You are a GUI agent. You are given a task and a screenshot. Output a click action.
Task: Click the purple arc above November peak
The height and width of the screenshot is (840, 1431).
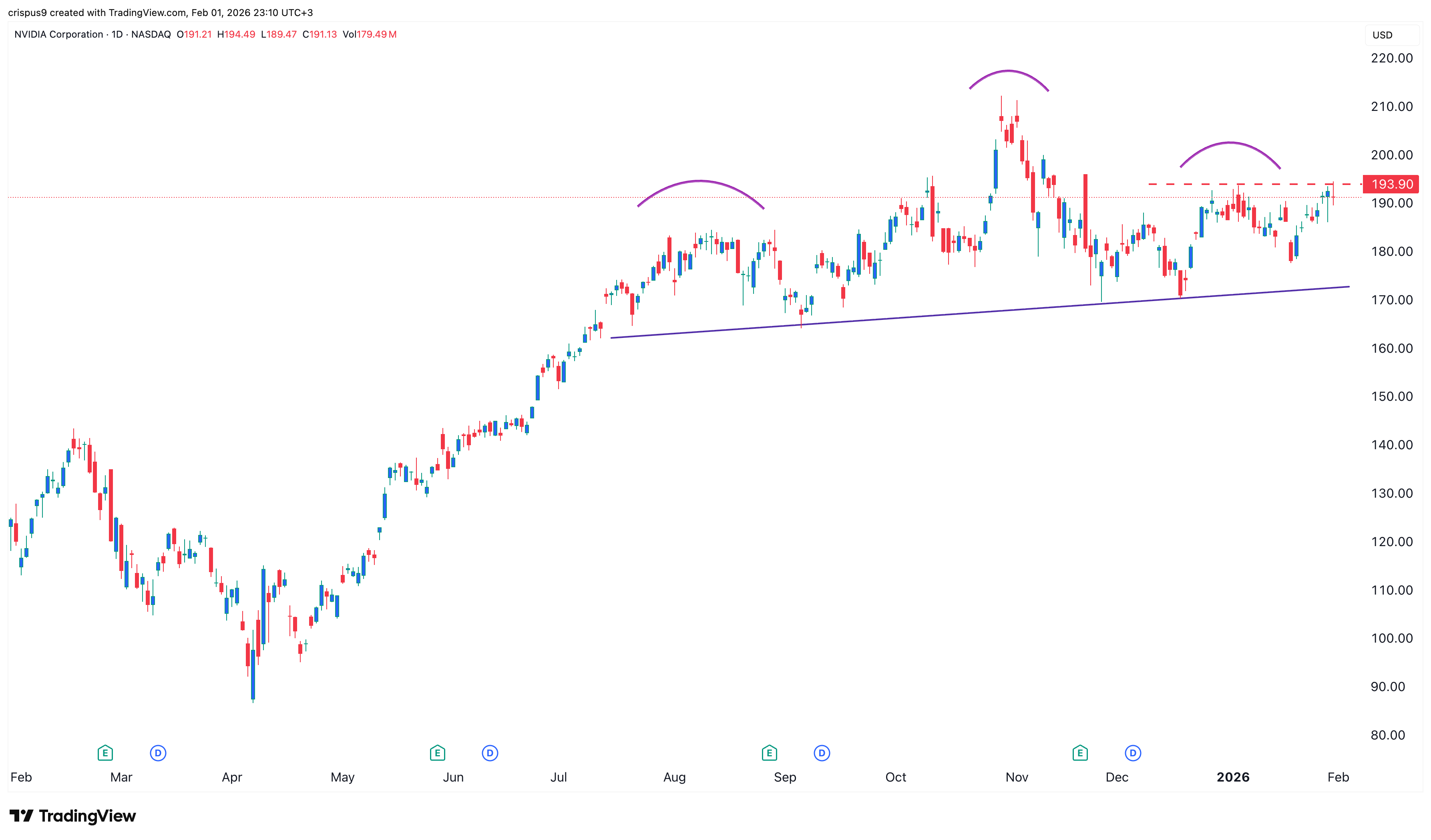pyautogui.click(x=1009, y=71)
